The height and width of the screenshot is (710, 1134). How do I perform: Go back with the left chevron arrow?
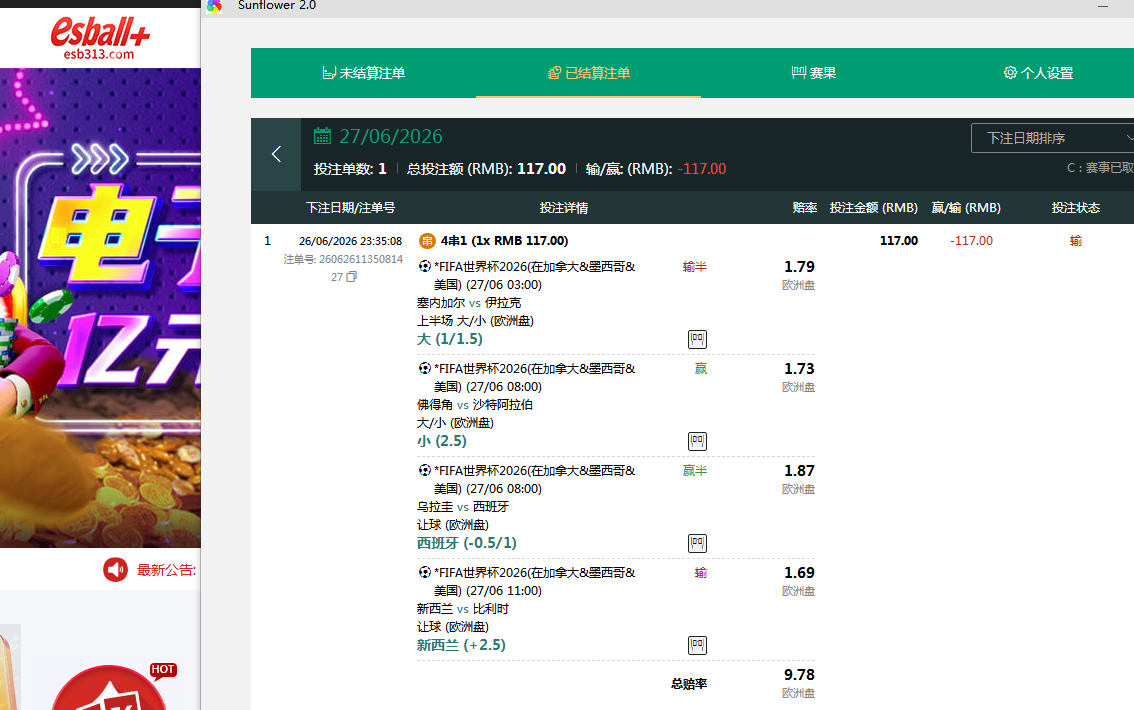(276, 154)
